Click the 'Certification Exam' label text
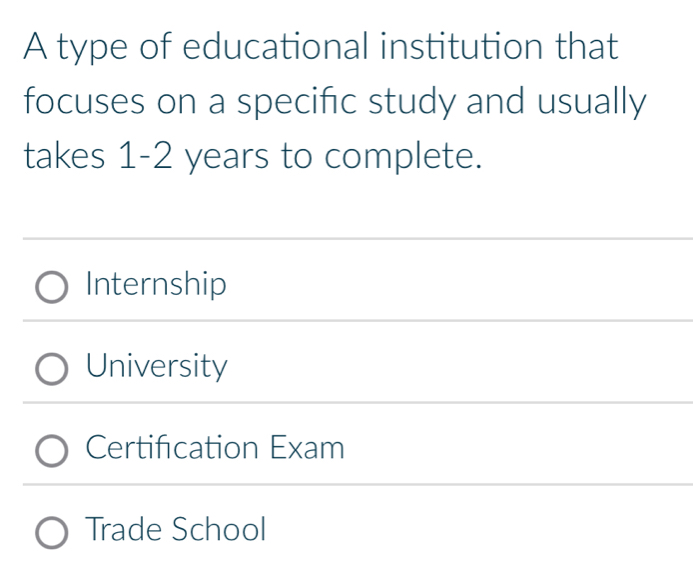The image size is (693, 573). tap(215, 448)
